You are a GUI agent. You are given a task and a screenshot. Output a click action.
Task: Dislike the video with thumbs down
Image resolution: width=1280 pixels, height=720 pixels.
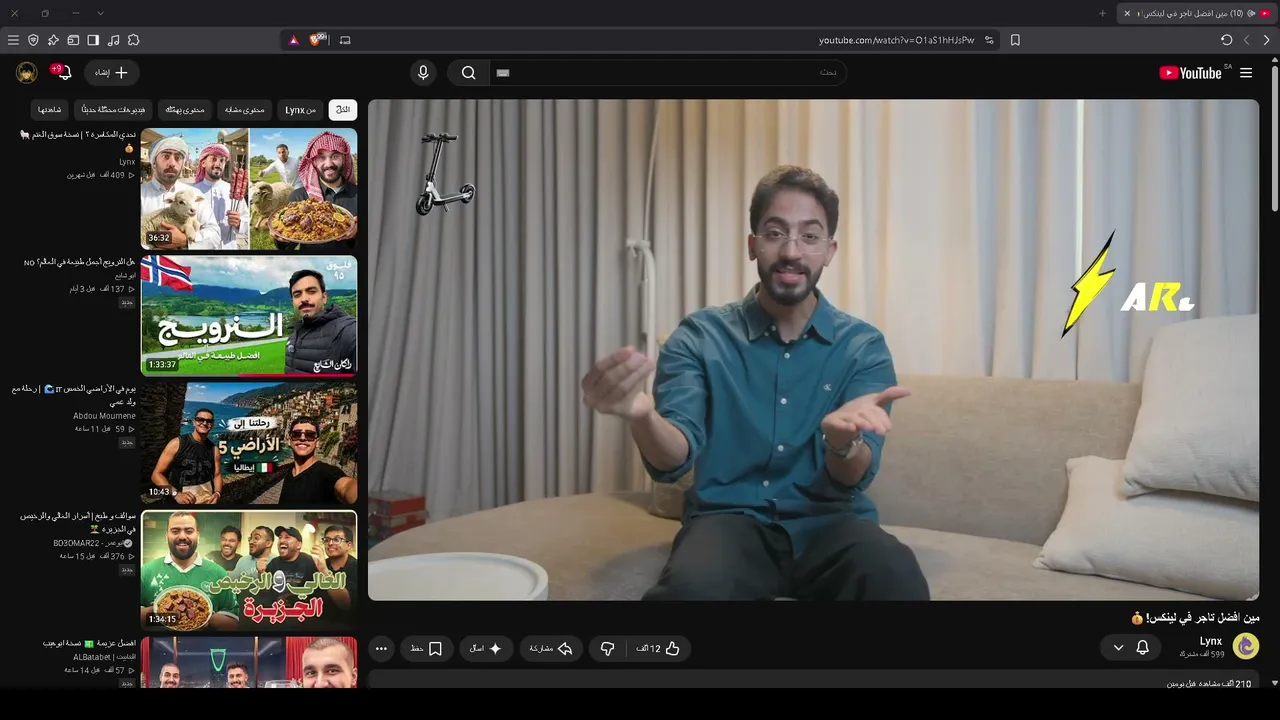[x=607, y=649]
